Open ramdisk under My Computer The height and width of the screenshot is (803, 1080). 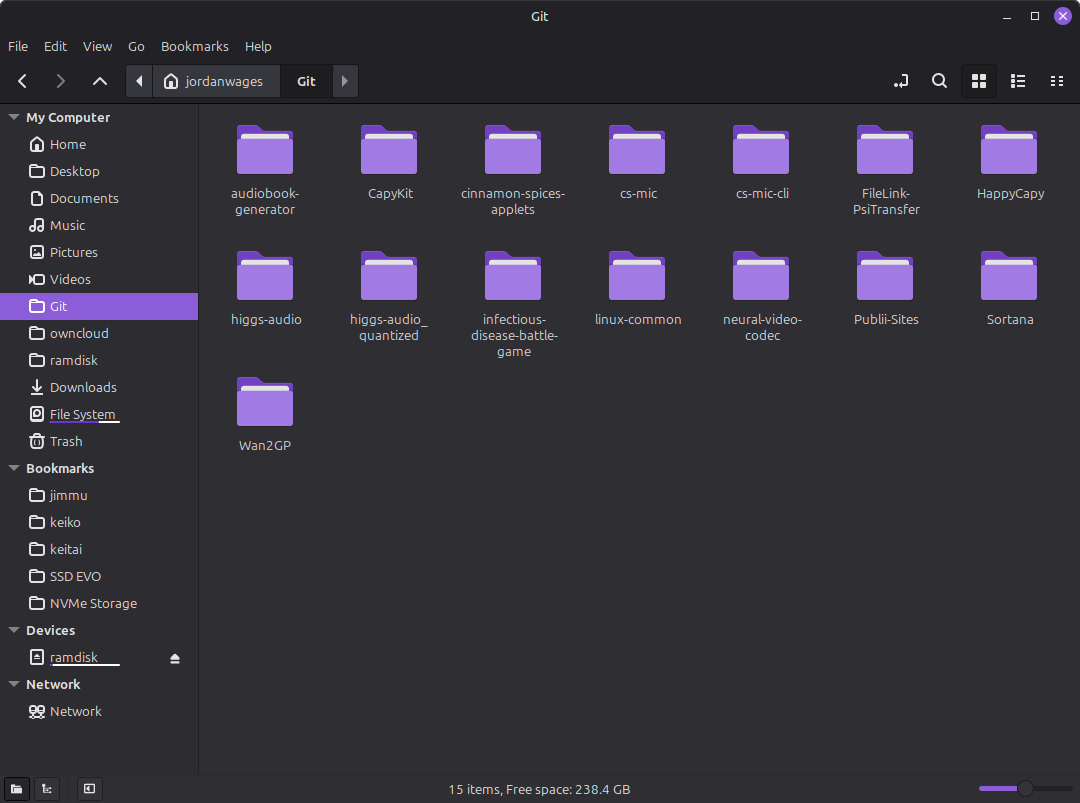99,360
